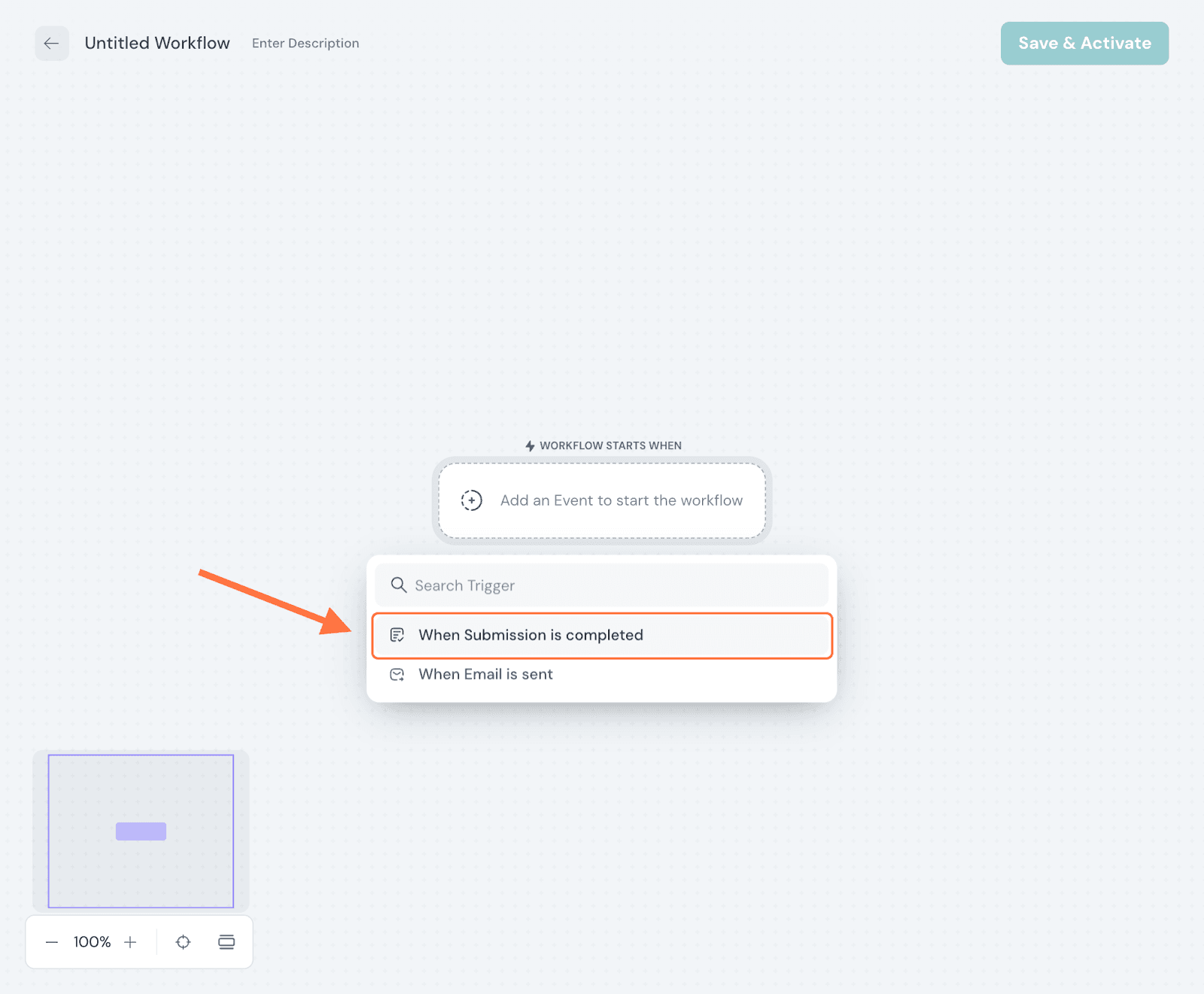Click the lightning bolt icon above trigger

point(530,446)
